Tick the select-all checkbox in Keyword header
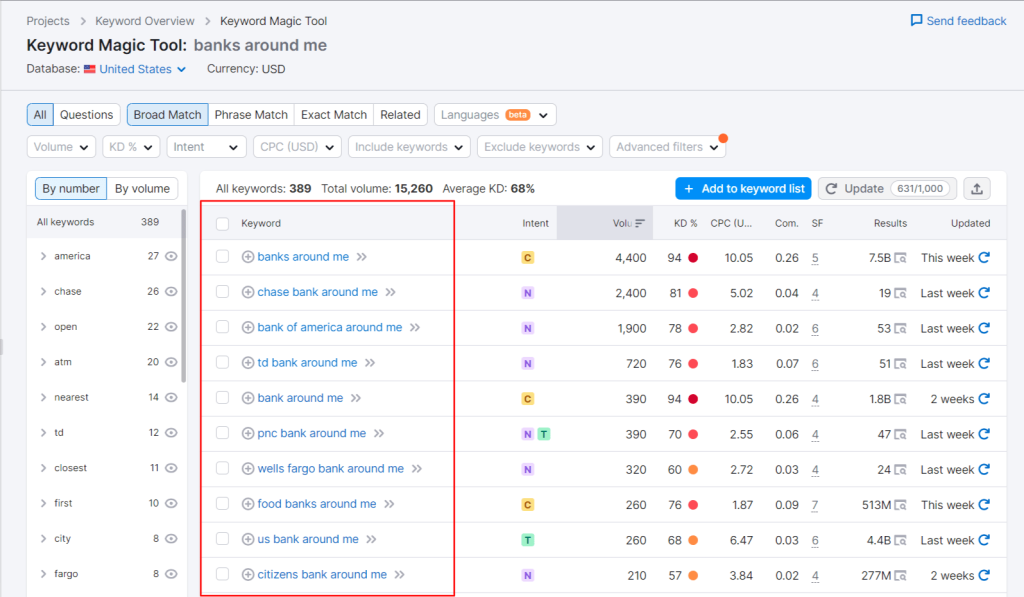This screenshot has width=1024, height=597. [x=223, y=223]
